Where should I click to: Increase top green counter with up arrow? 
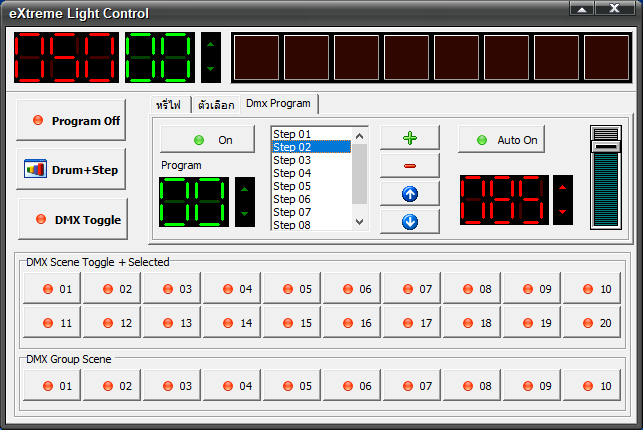click(x=210, y=44)
